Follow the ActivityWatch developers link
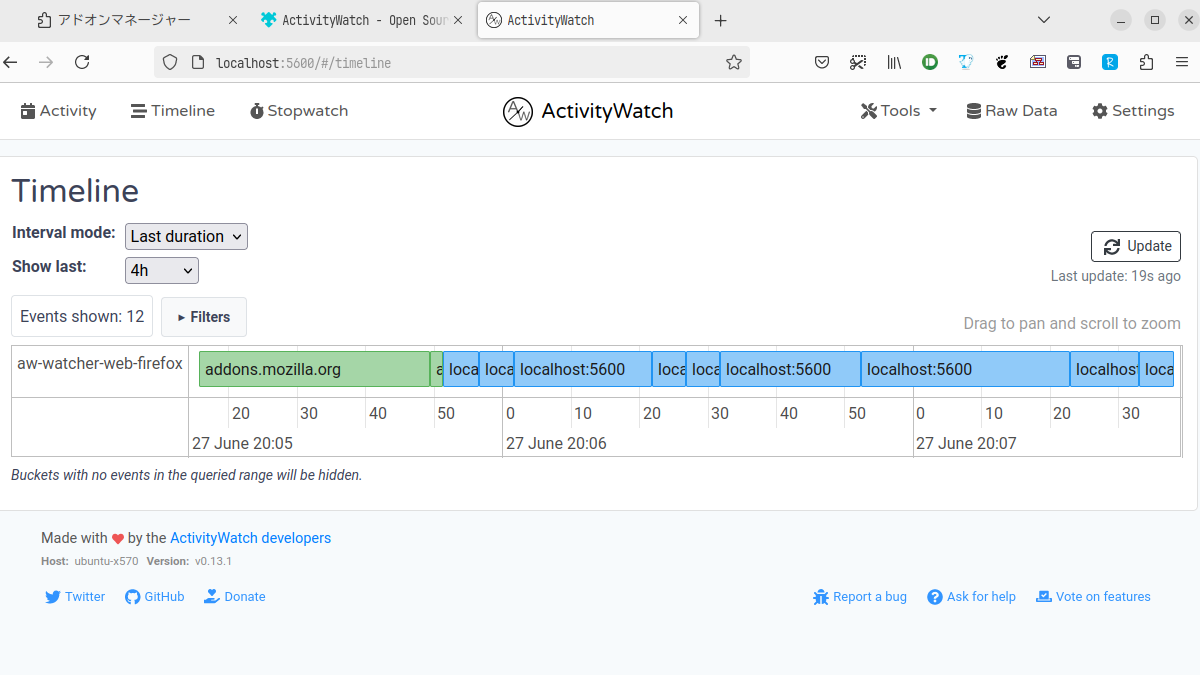The width and height of the screenshot is (1200, 675). point(250,537)
